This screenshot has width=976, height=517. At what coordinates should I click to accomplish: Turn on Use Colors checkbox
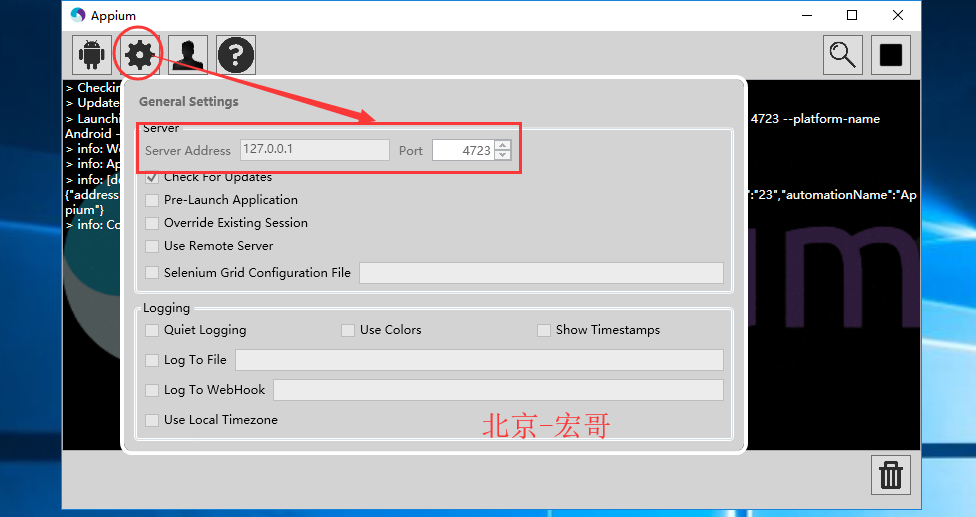(348, 330)
